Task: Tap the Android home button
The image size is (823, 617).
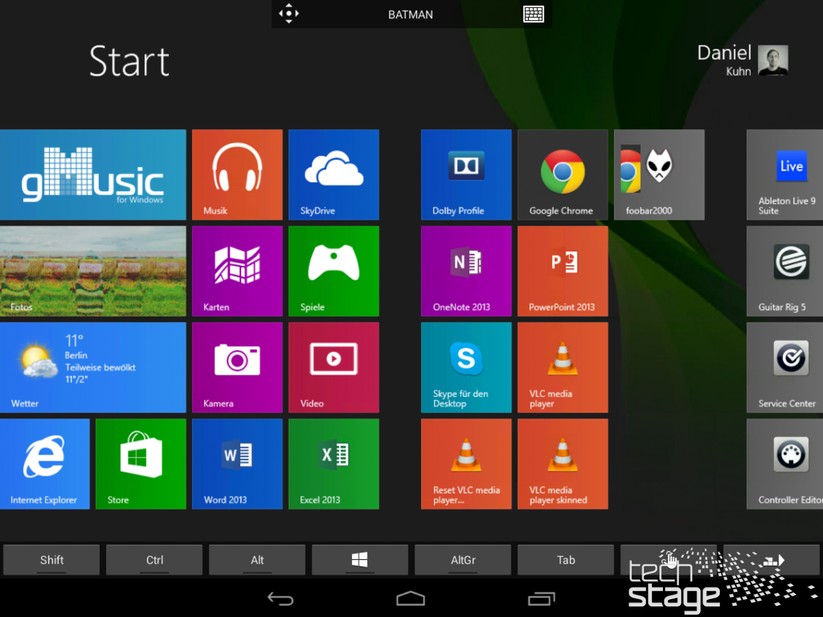Action: (x=410, y=598)
